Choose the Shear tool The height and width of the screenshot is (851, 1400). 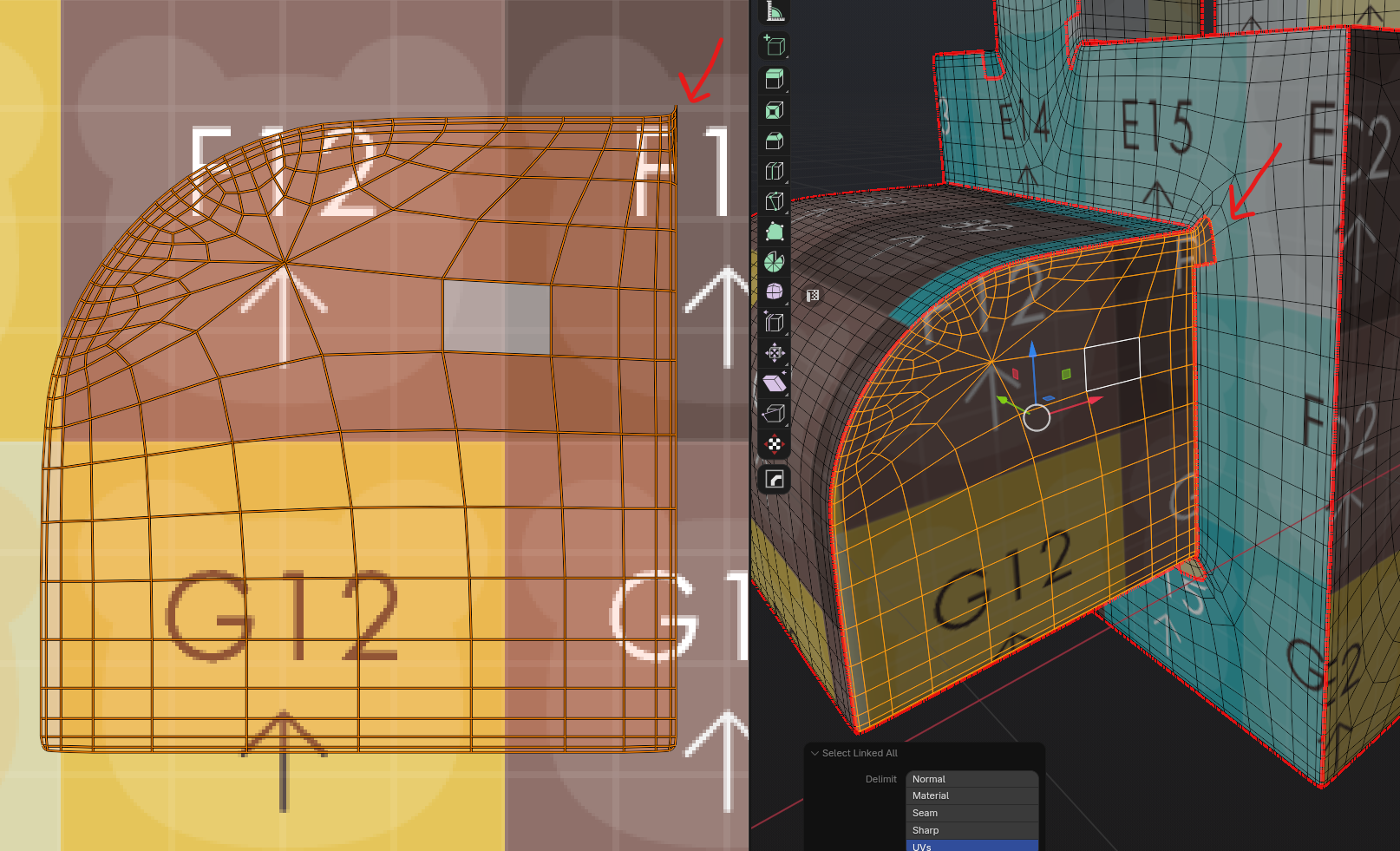click(775, 383)
